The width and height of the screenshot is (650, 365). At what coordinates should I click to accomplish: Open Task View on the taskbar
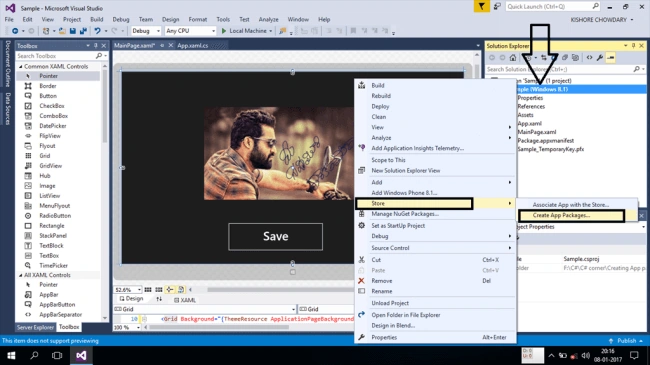(x=57, y=355)
